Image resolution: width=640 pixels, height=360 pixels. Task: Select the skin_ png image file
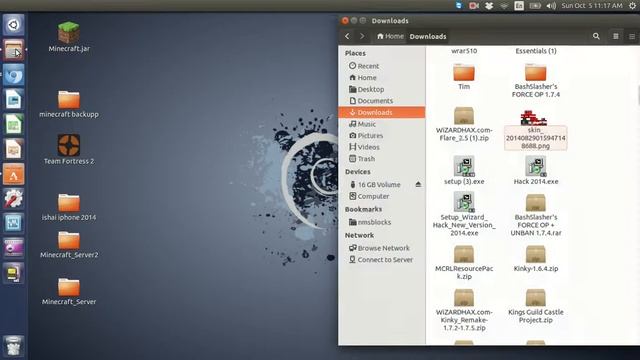coord(536,130)
